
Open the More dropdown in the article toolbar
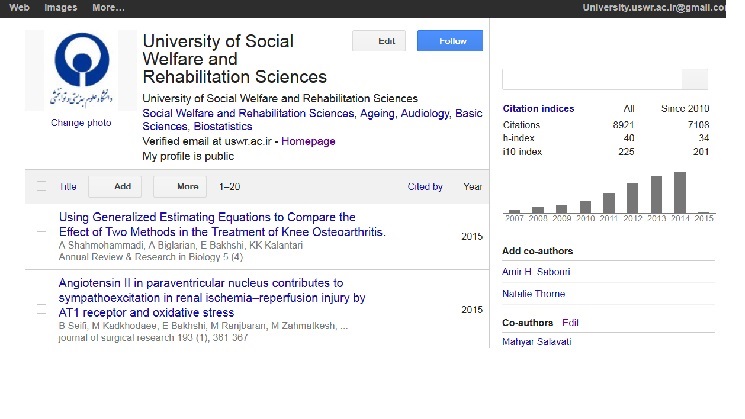[x=187, y=186]
